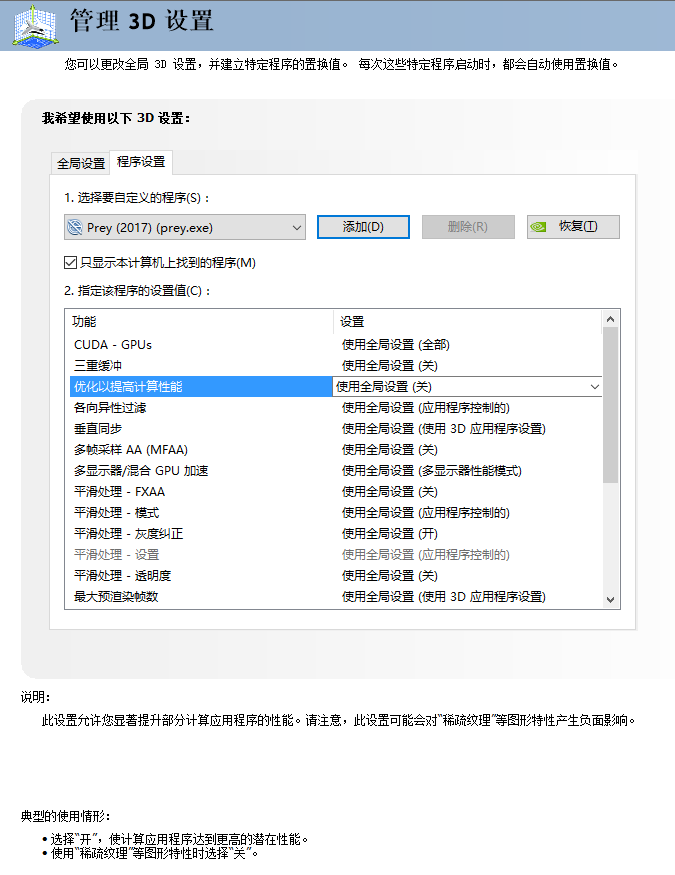Select the 最大预渲染帧数 row

[x=336, y=597]
